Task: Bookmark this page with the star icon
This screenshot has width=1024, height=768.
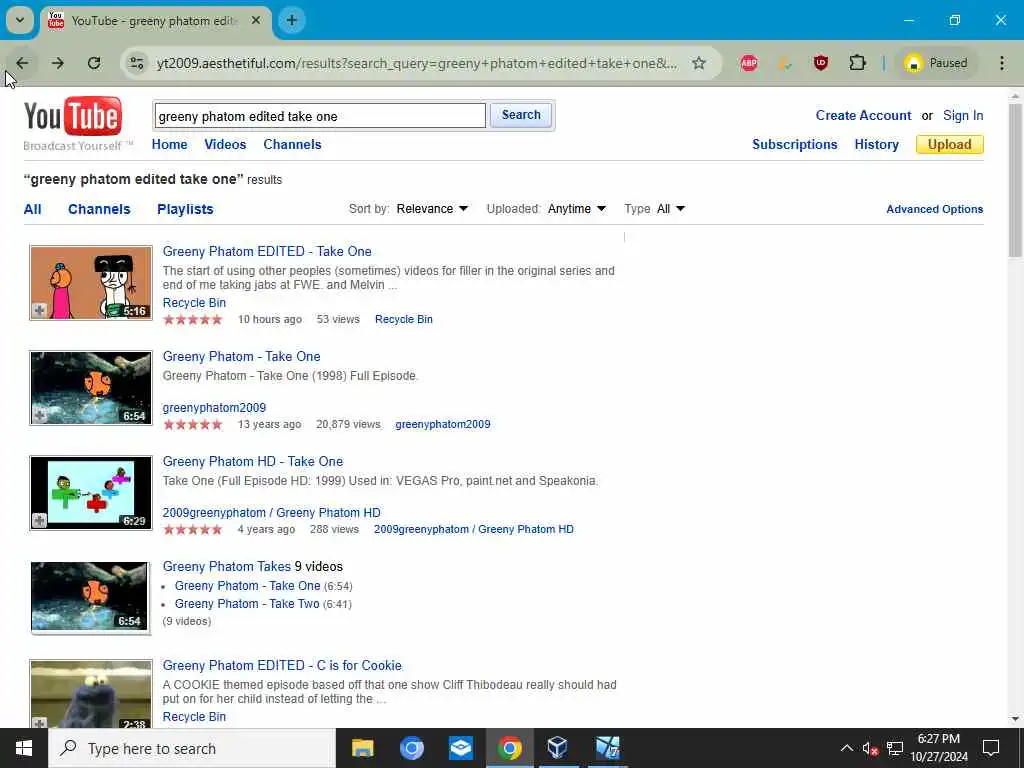Action: point(699,63)
